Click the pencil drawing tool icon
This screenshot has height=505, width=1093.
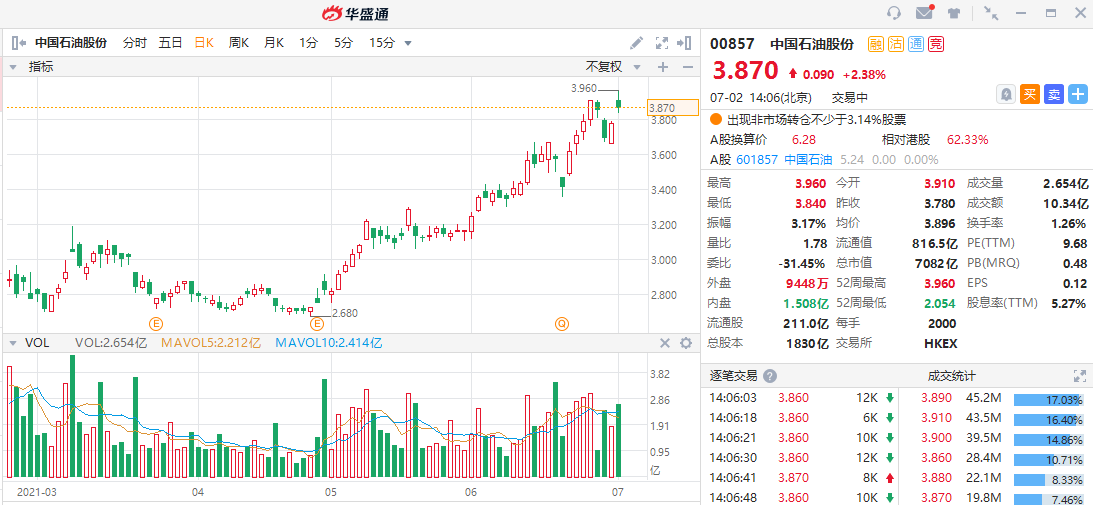pyautogui.click(x=636, y=43)
